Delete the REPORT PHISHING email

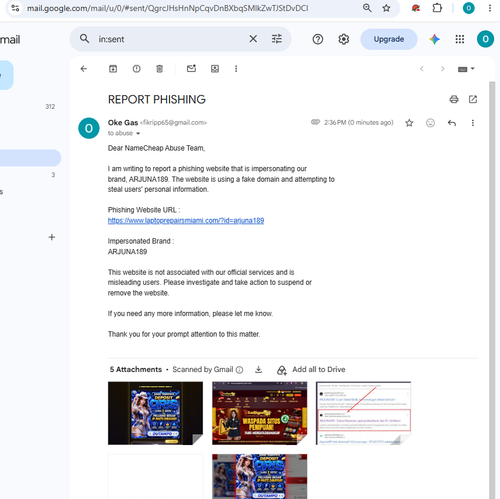160,69
